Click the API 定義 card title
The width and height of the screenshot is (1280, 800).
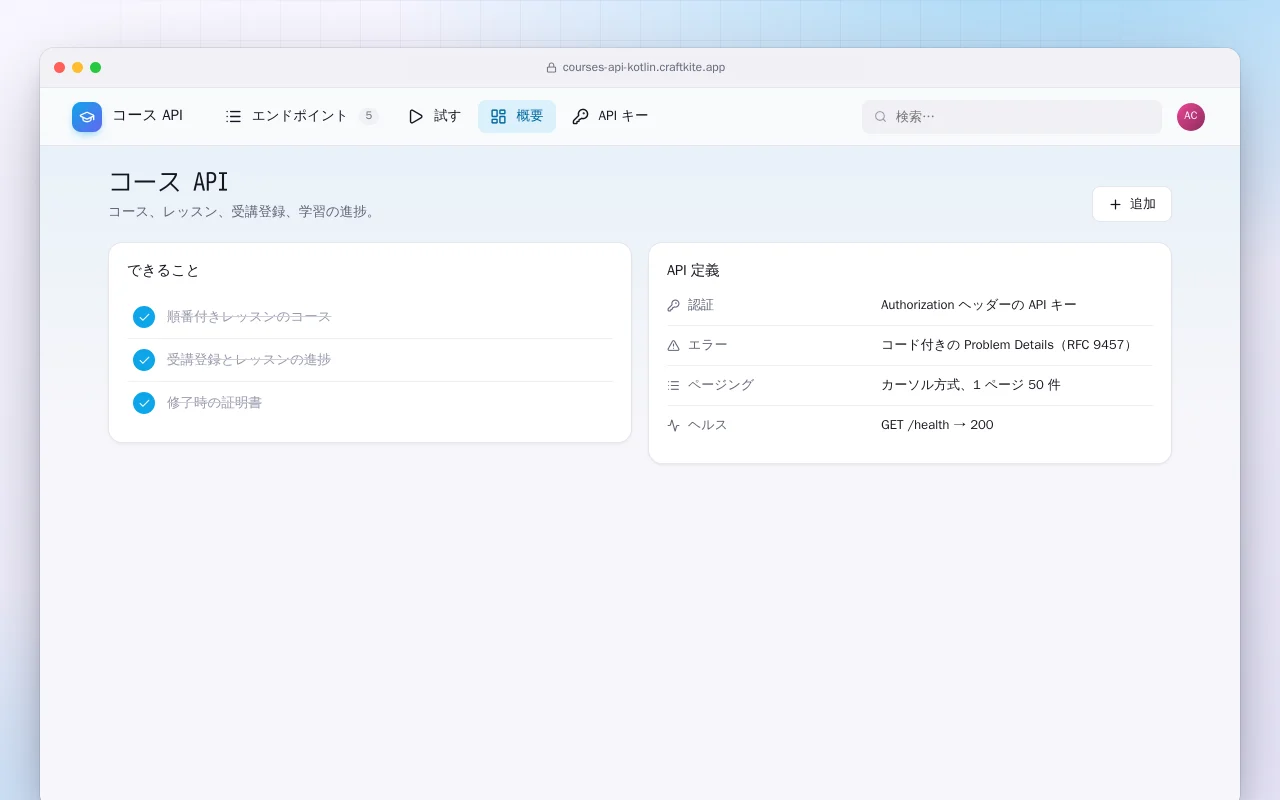693,271
